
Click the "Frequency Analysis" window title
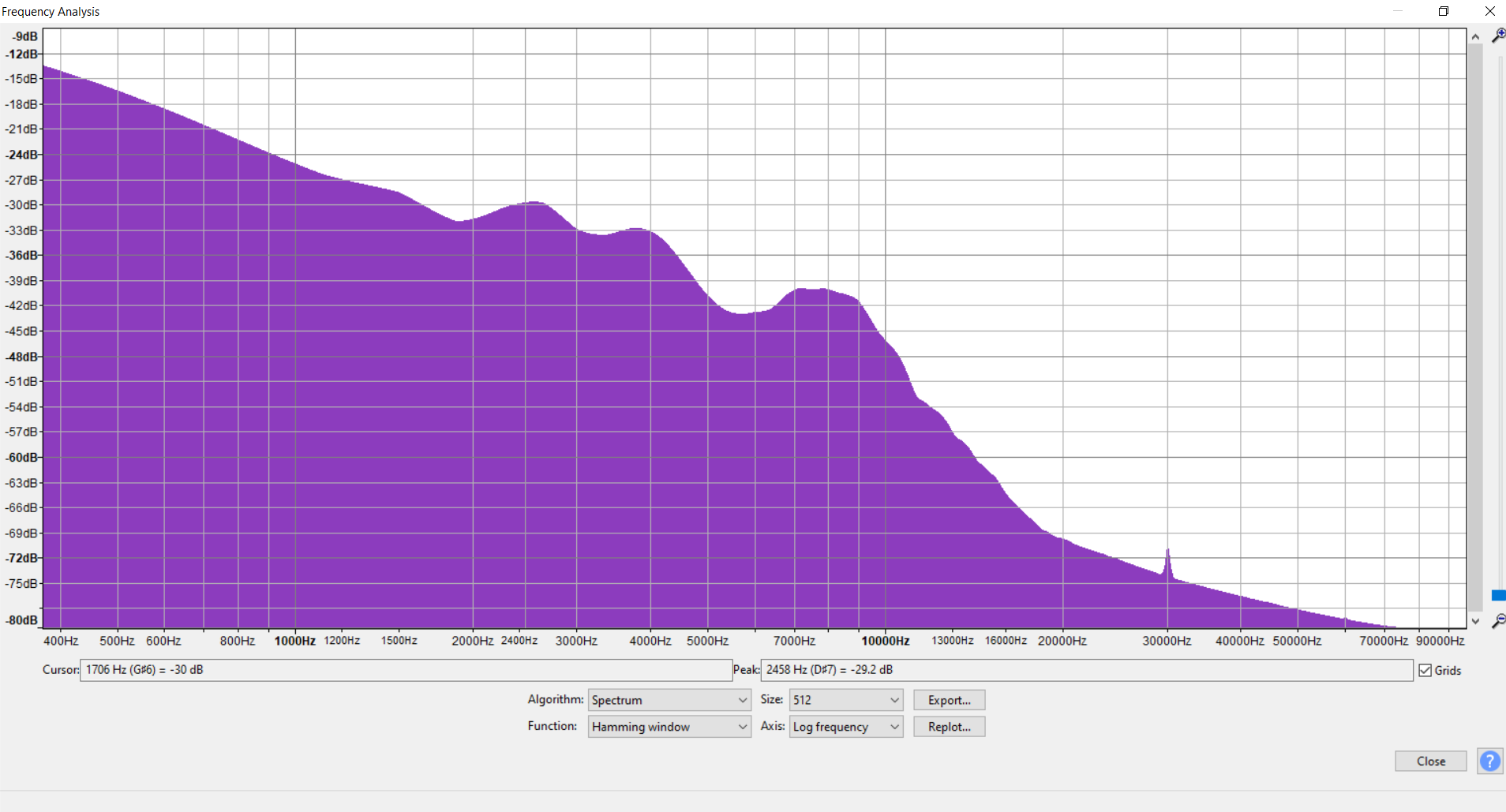coord(51,12)
